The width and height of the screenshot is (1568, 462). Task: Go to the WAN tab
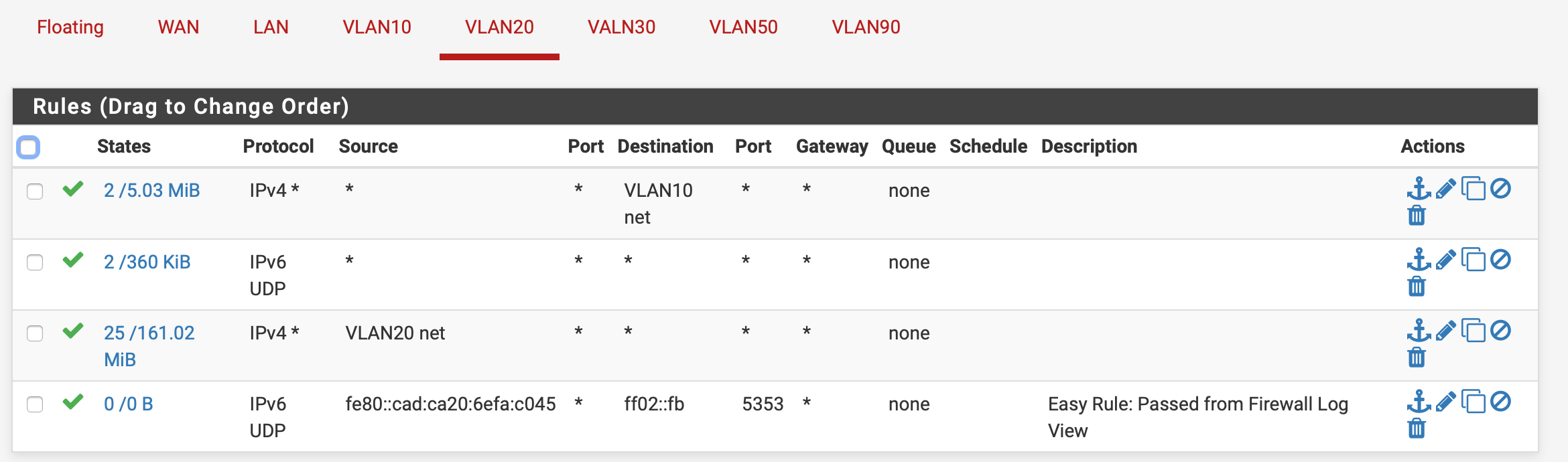point(178,27)
